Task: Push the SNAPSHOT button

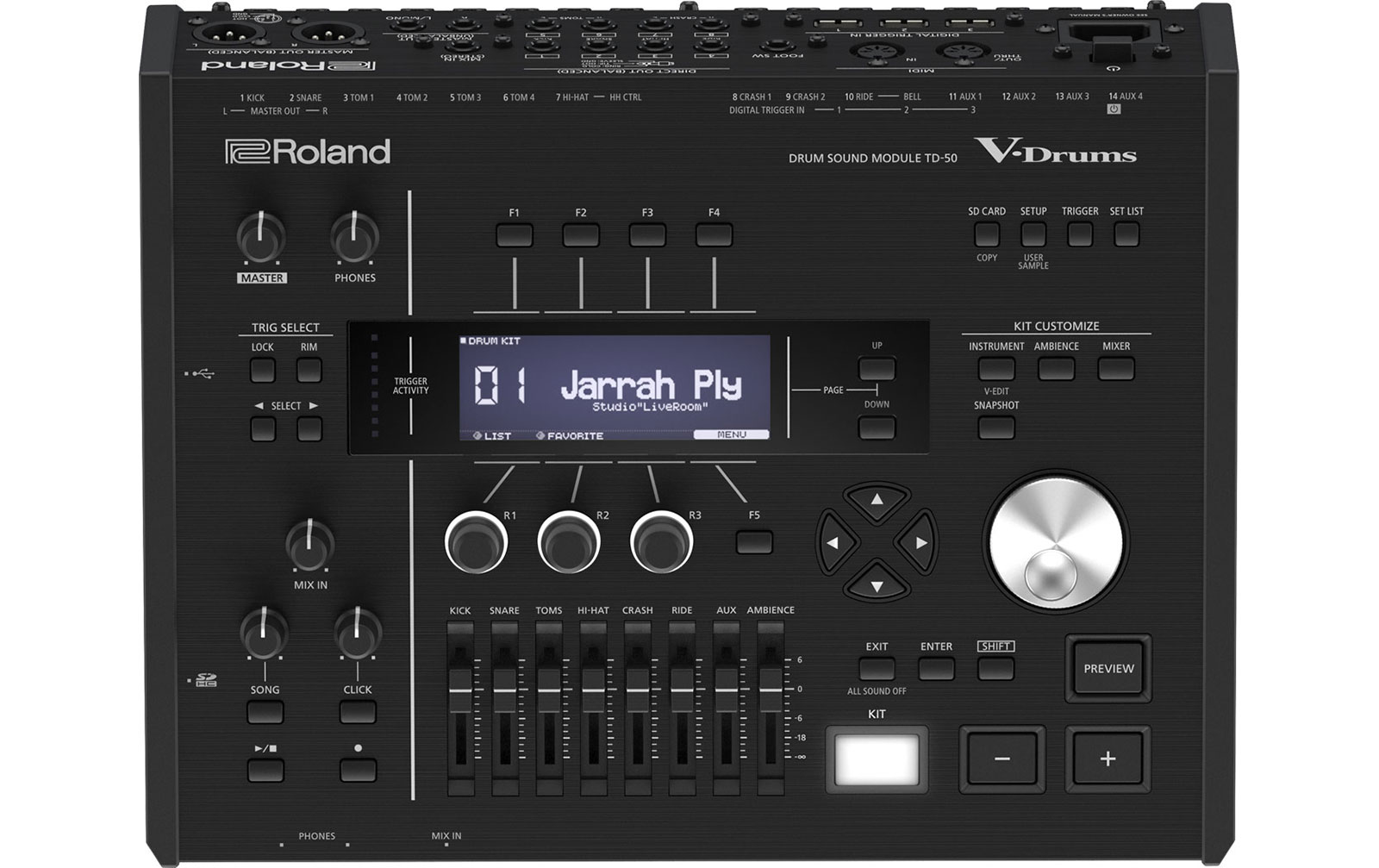Action: tap(996, 427)
